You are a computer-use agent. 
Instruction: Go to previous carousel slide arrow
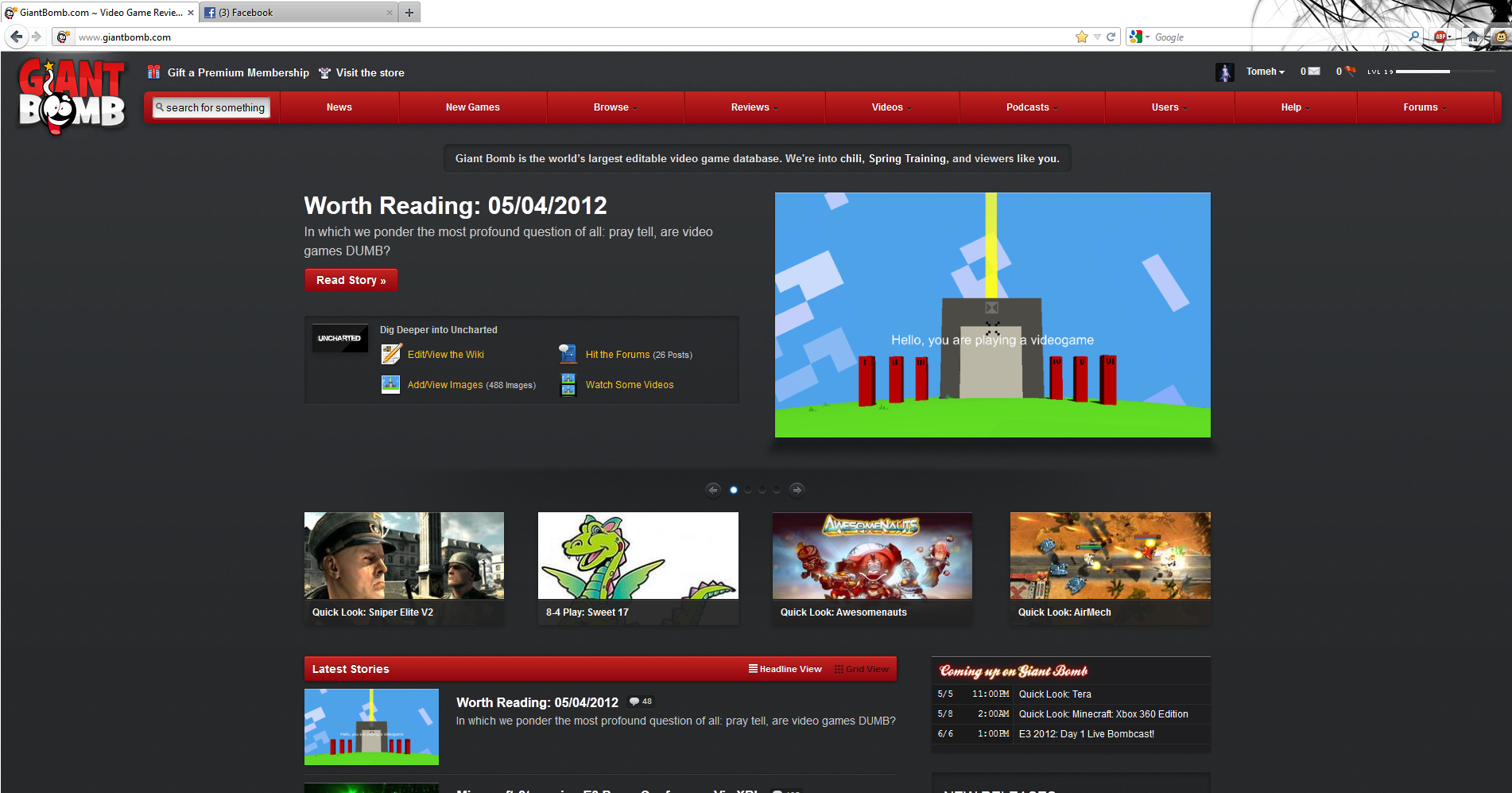point(713,490)
